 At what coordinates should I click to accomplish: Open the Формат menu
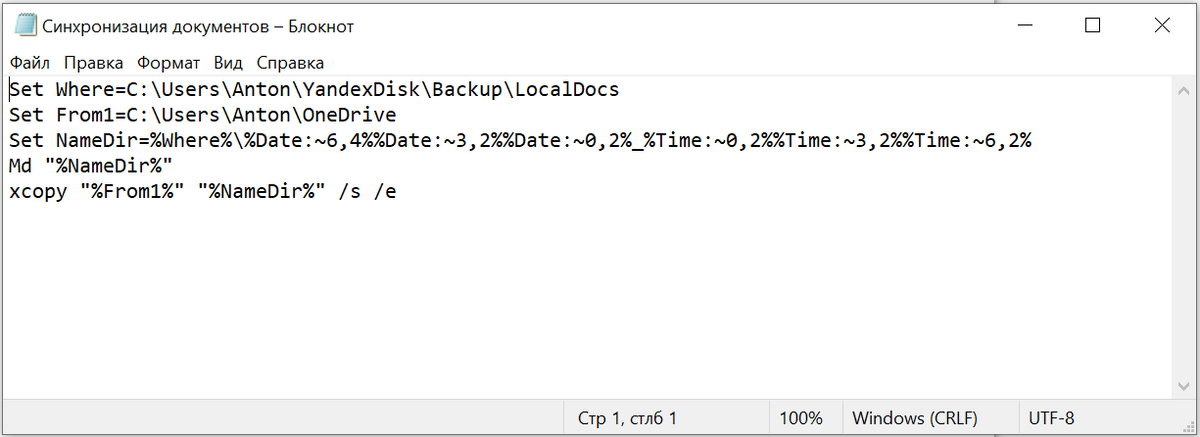point(169,62)
